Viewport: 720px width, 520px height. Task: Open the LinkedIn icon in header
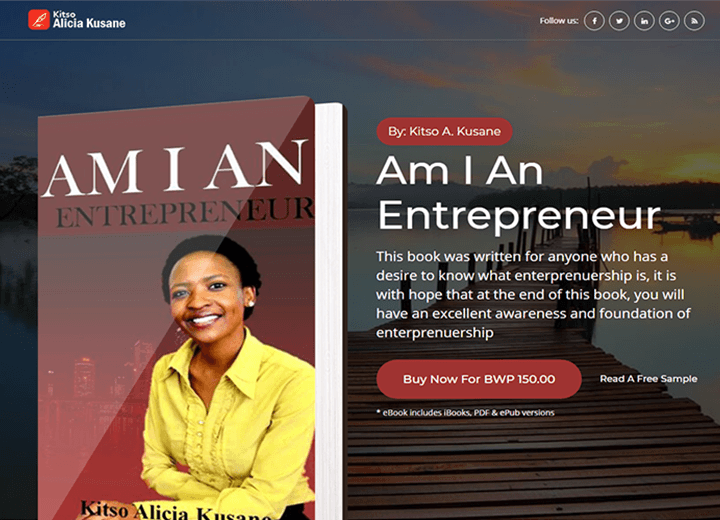[x=644, y=21]
